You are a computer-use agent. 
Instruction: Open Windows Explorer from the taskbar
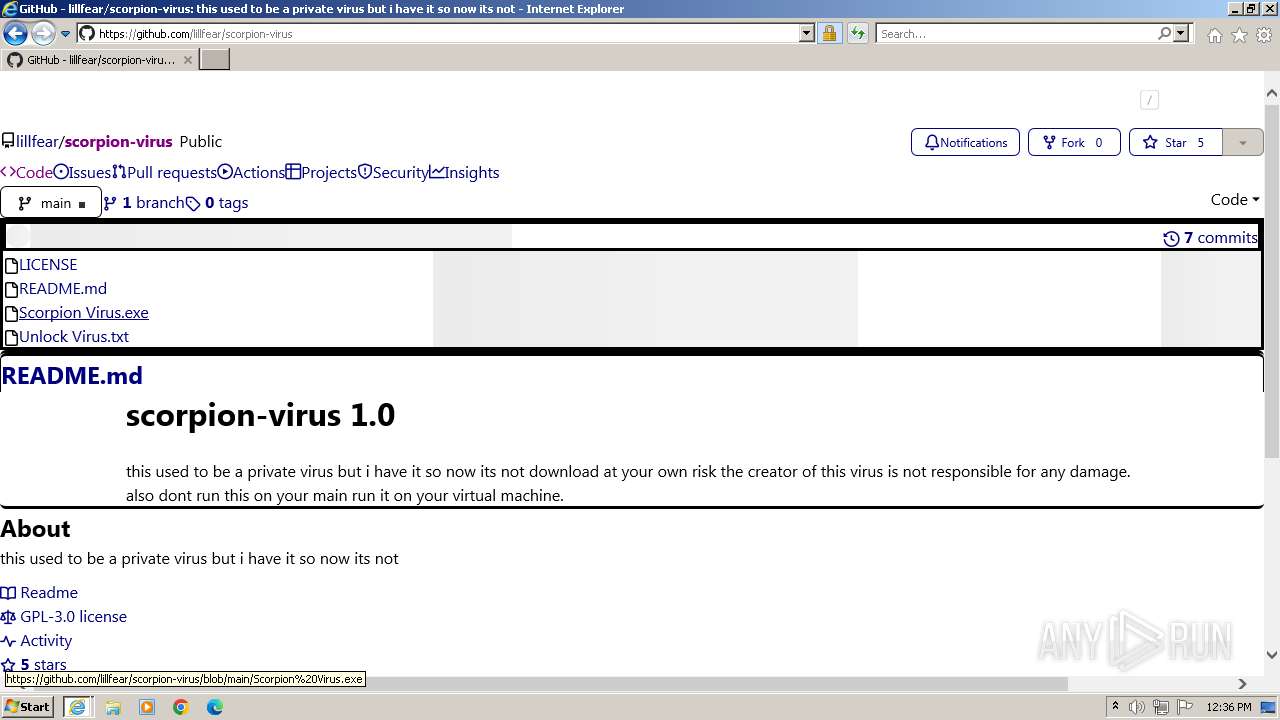tap(113, 707)
